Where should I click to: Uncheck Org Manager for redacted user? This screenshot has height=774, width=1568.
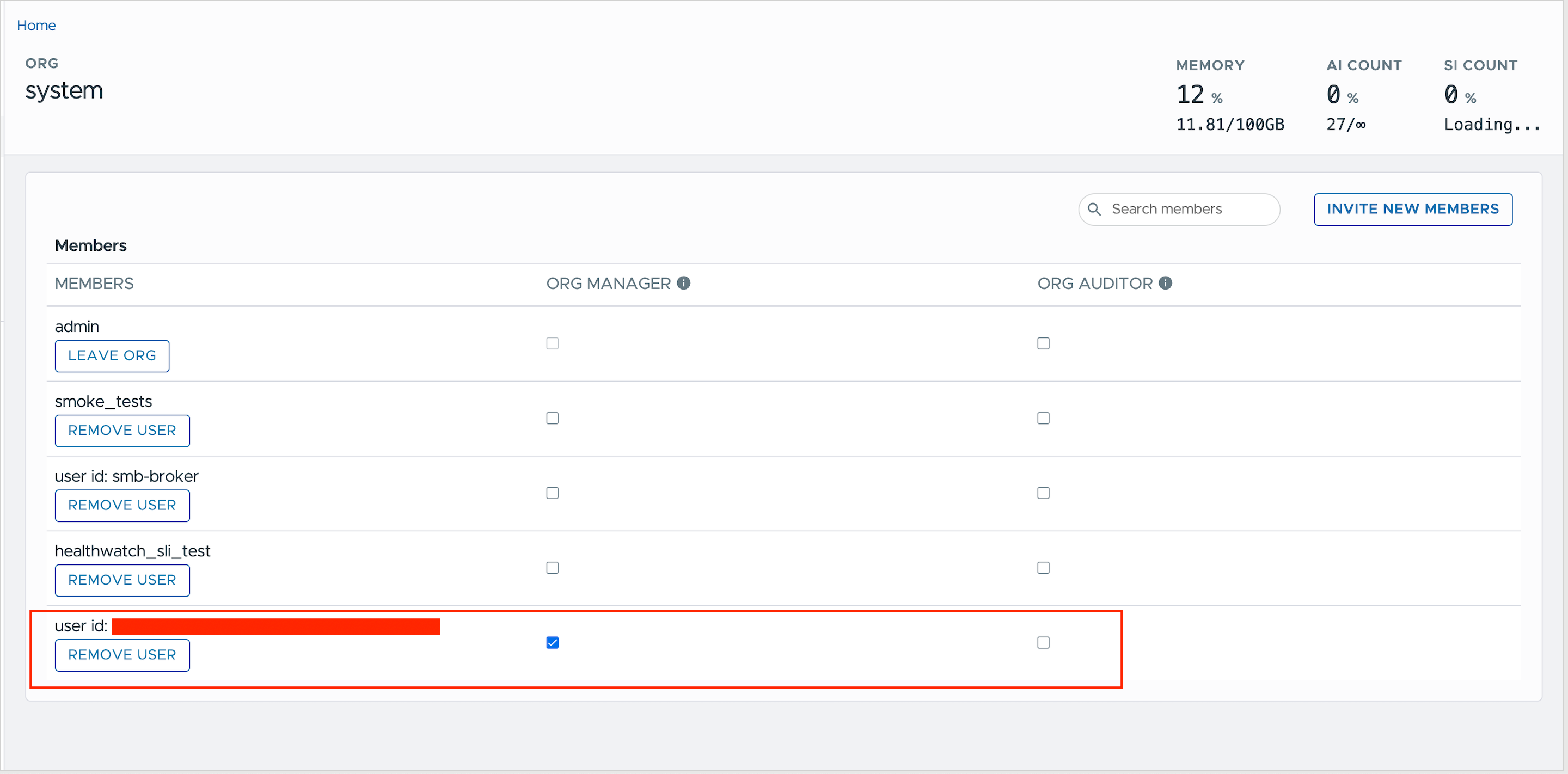pos(552,643)
